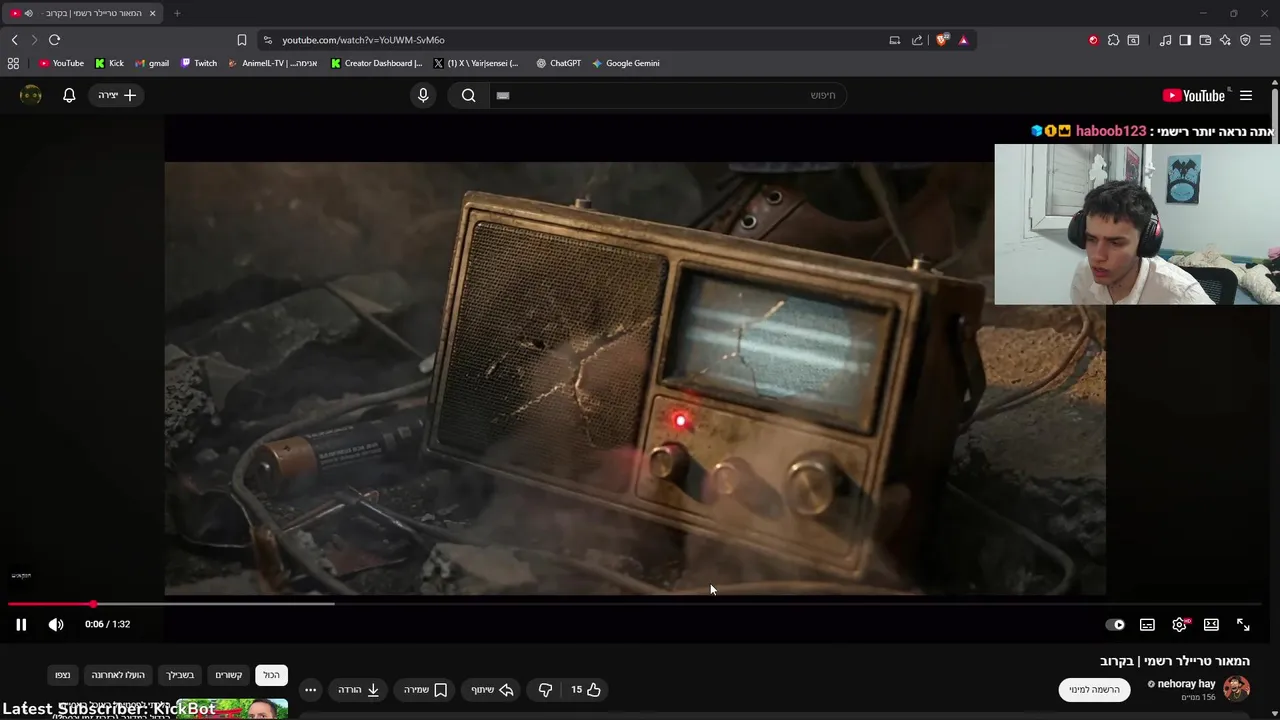Image resolution: width=1280 pixels, height=720 pixels.
Task: Open the יצירה create button
Action: (x=117, y=95)
